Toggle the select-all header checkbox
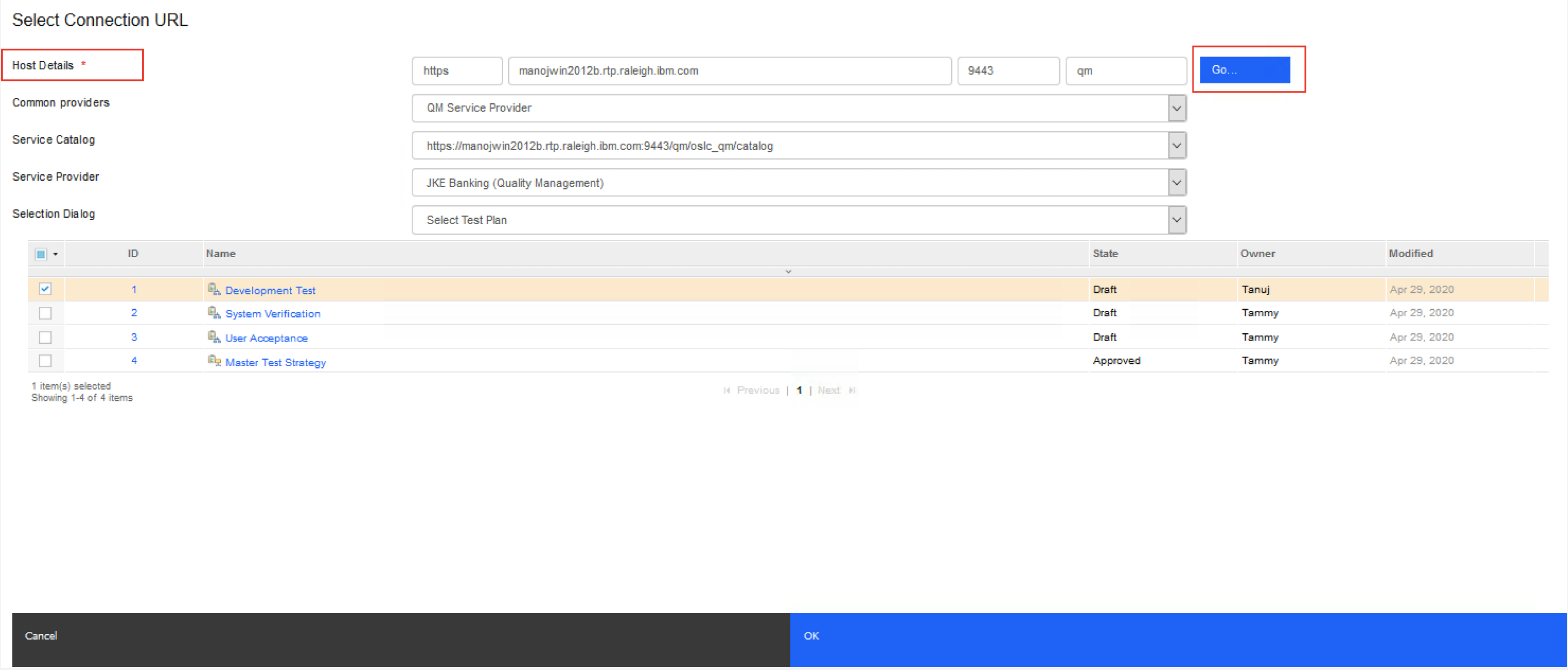 point(40,254)
